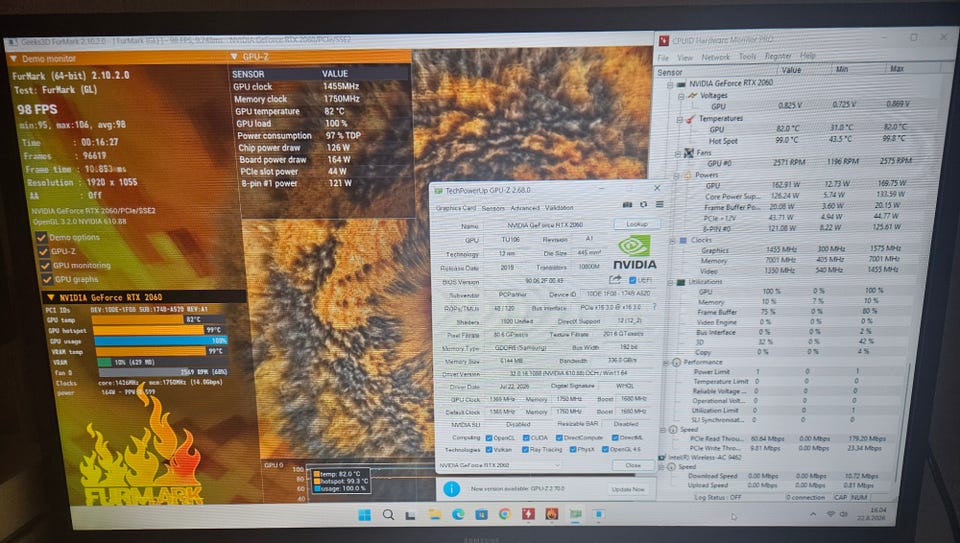The width and height of the screenshot is (960, 543).
Task: Click the Value column header in HWMonitor
Action: (x=791, y=70)
